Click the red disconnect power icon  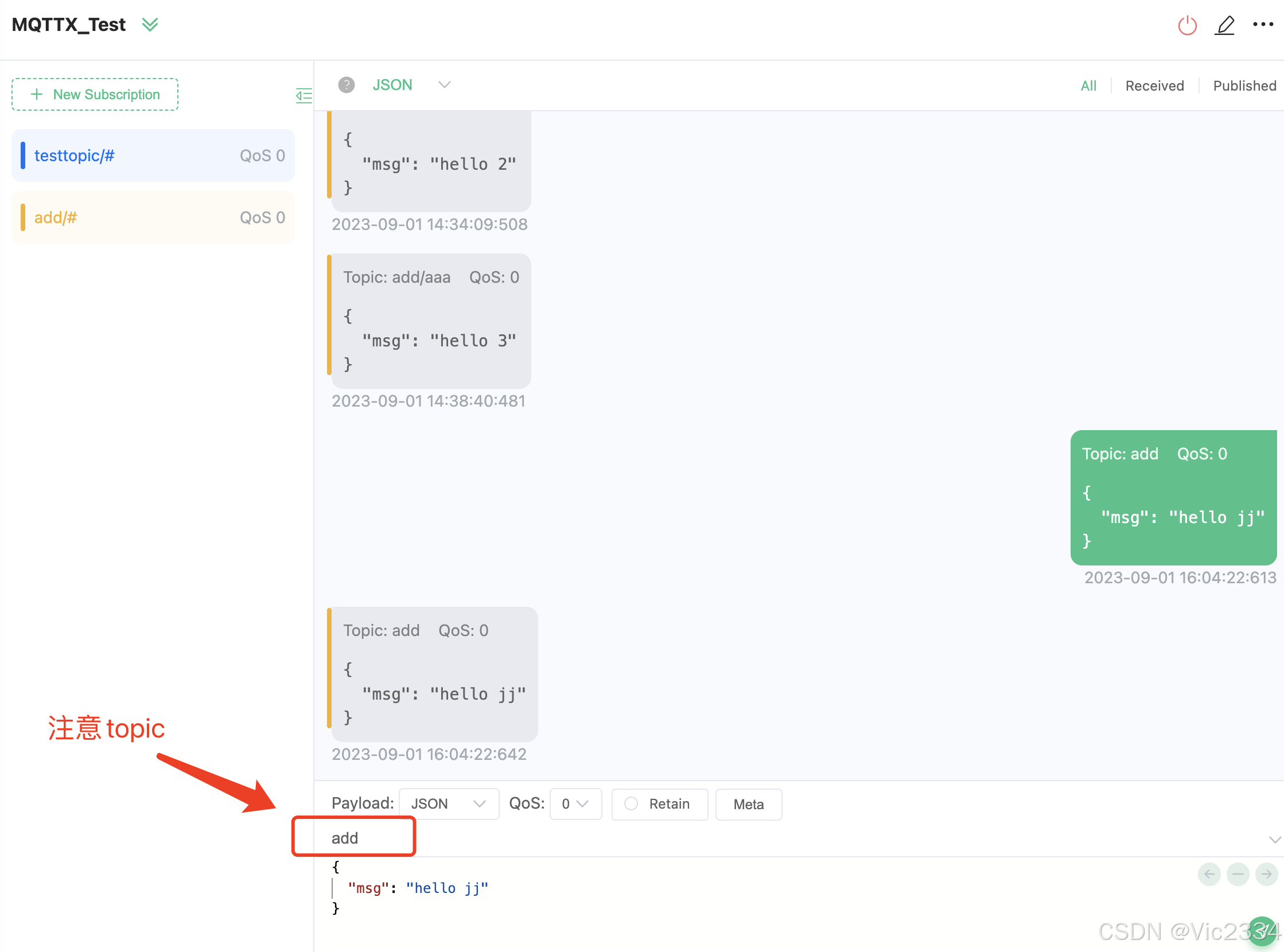coord(1186,25)
